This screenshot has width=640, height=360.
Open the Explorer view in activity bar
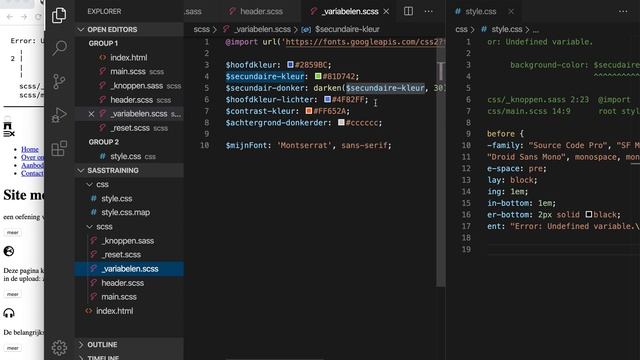point(59,16)
